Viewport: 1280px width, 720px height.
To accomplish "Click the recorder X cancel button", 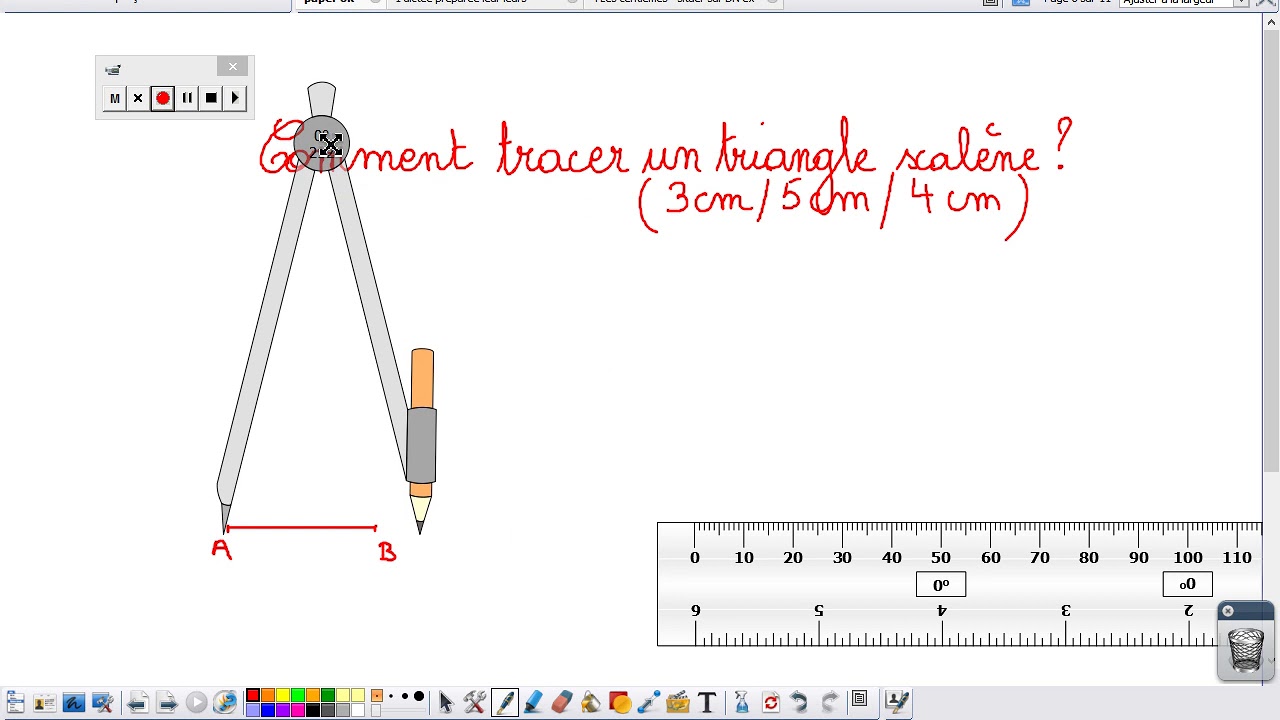I will click(x=138, y=98).
